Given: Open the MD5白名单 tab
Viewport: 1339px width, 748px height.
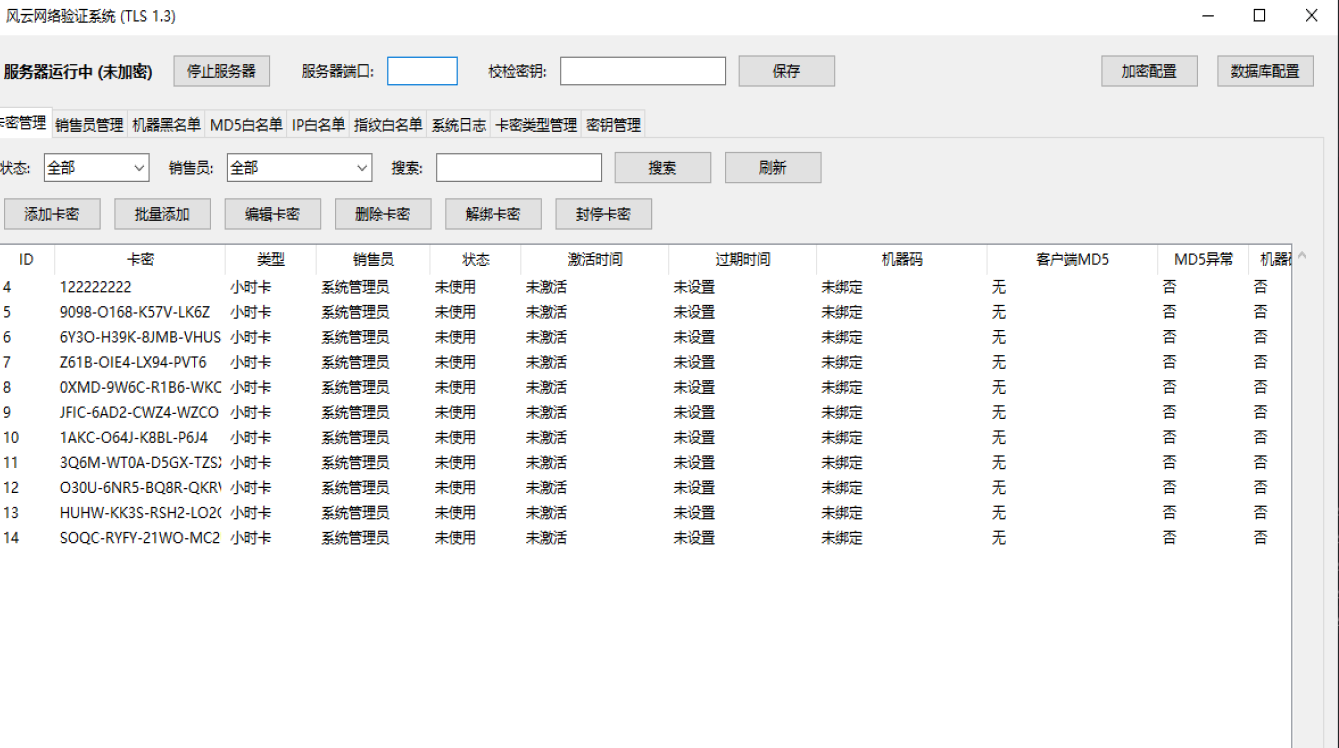Looking at the screenshot, I should [x=246, y=125].
